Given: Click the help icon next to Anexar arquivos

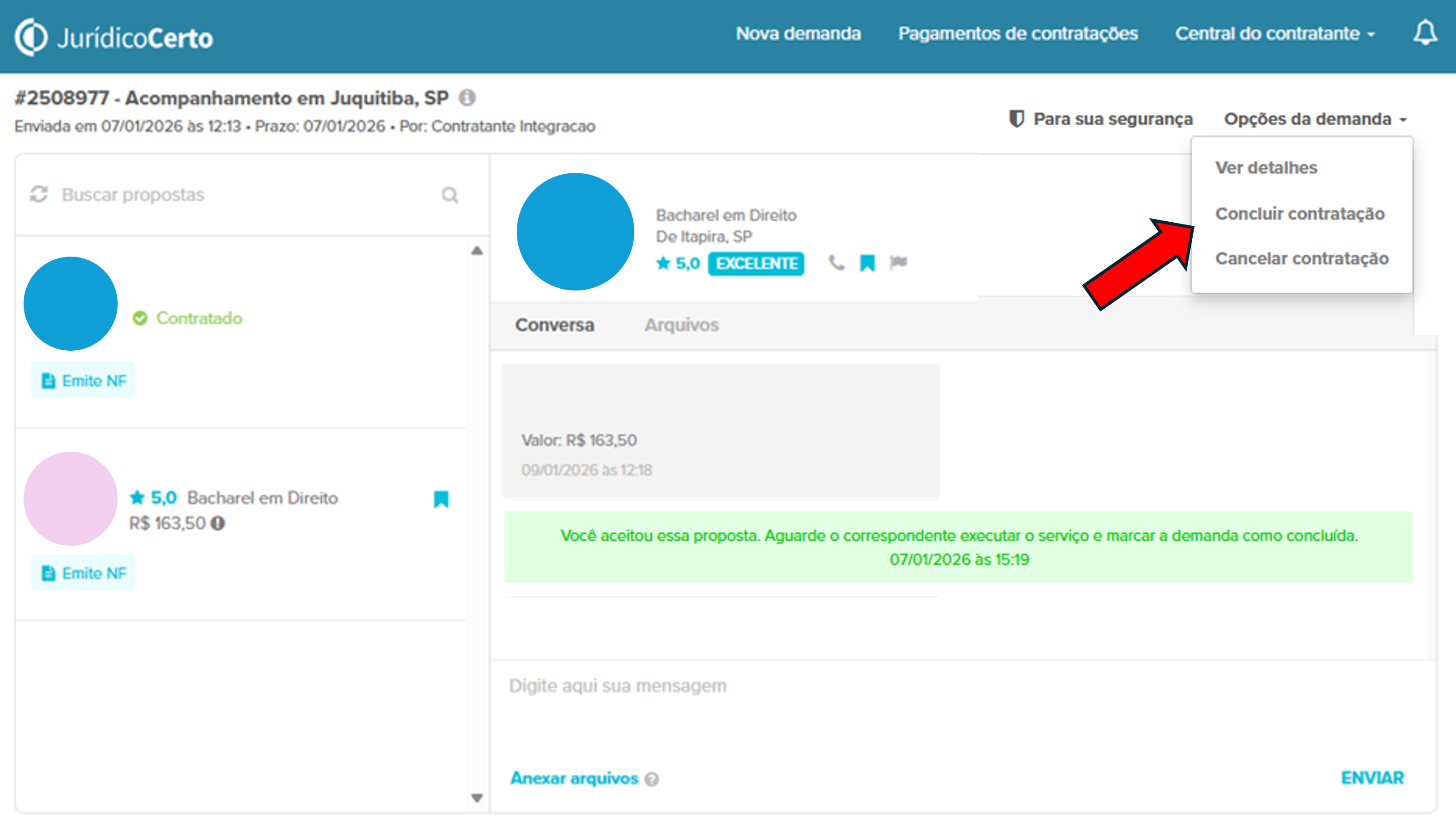Looking at the screenshot, I should 652,780.
